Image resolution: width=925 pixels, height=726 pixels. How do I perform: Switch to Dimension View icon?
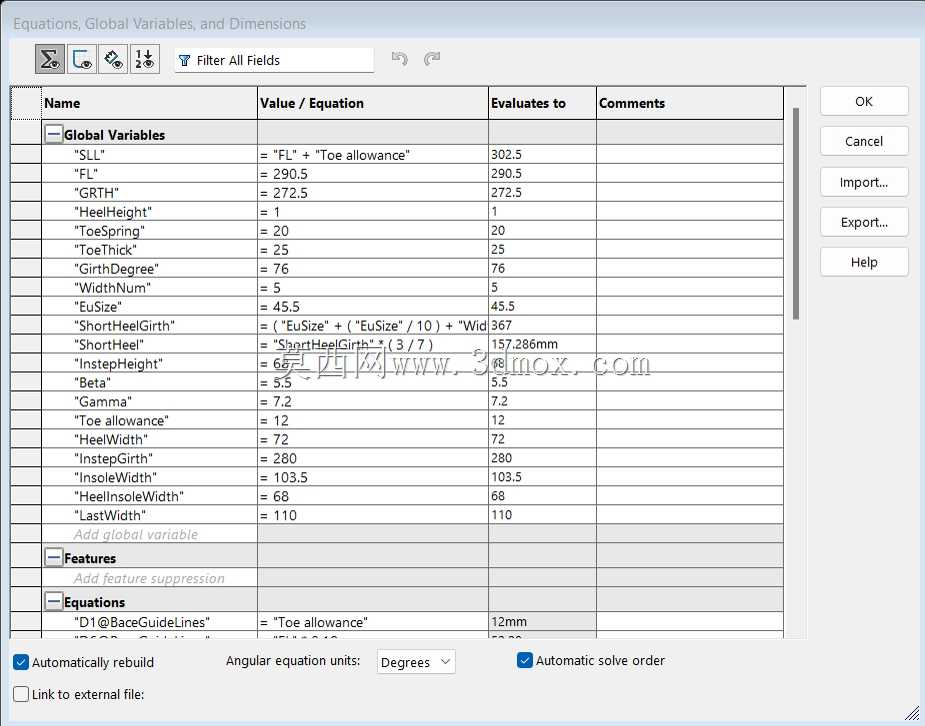pyautogui.click(x=113, y=60)
